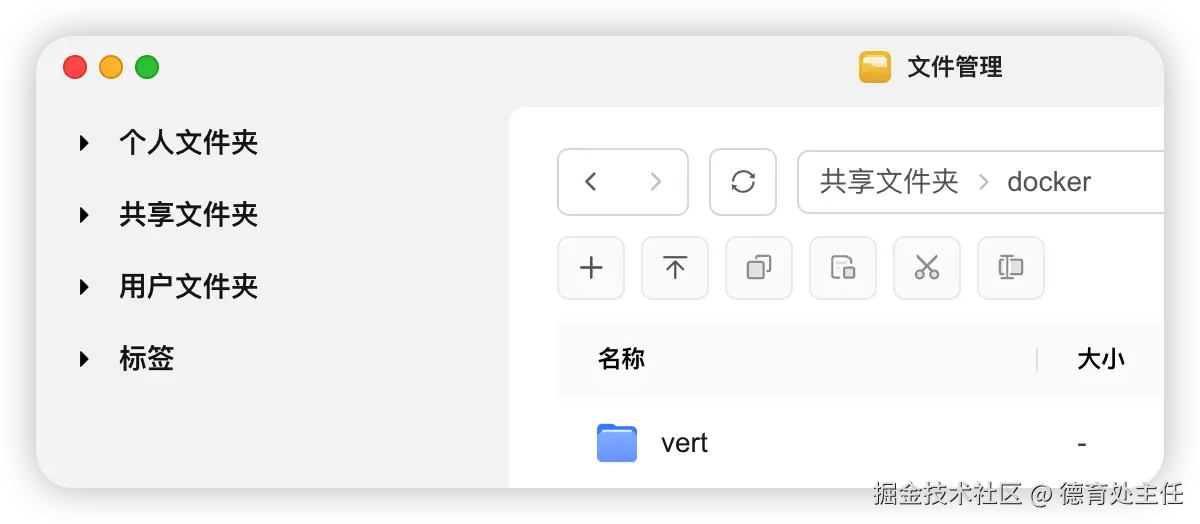Sort by the 大小 column header

click(x=1101, y=359)
